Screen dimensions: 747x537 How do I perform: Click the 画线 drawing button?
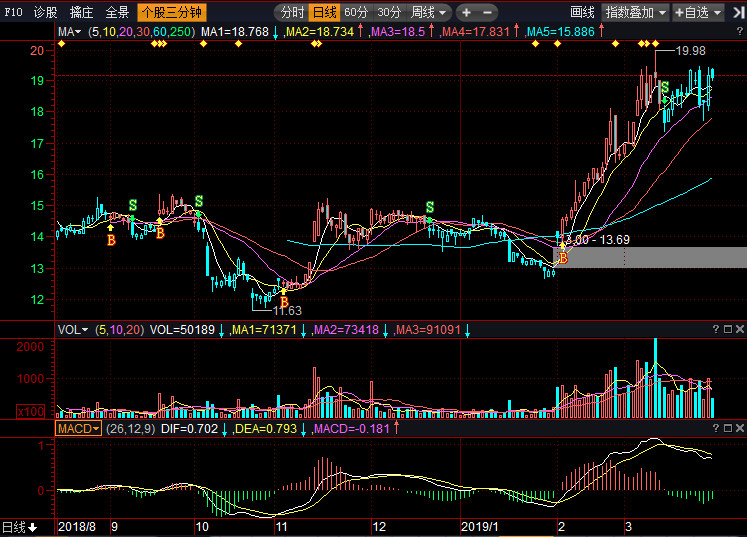(x=582, y=13)
